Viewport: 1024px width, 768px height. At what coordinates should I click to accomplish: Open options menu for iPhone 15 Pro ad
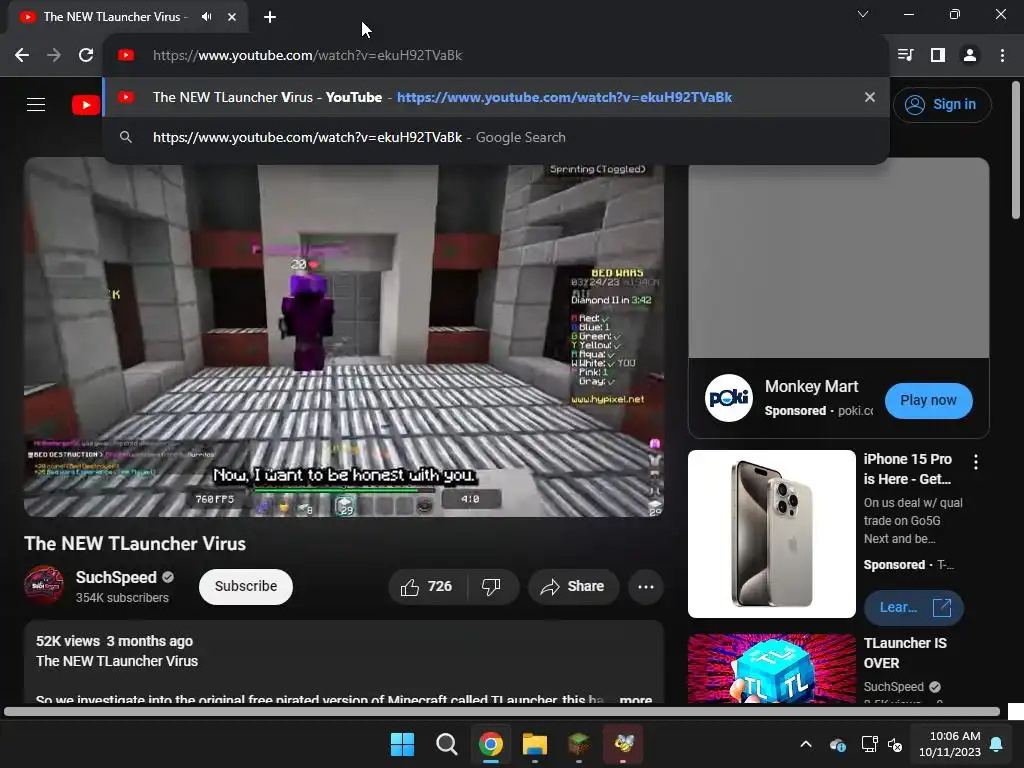976,462
